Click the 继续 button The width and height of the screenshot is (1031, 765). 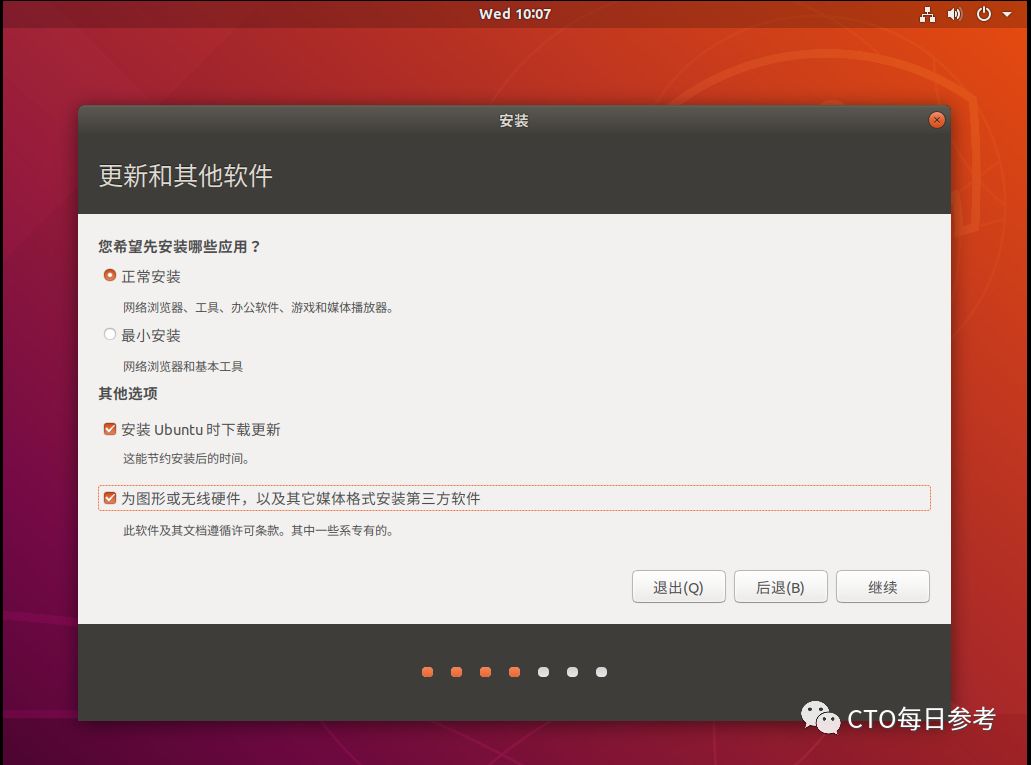point(883,587)
